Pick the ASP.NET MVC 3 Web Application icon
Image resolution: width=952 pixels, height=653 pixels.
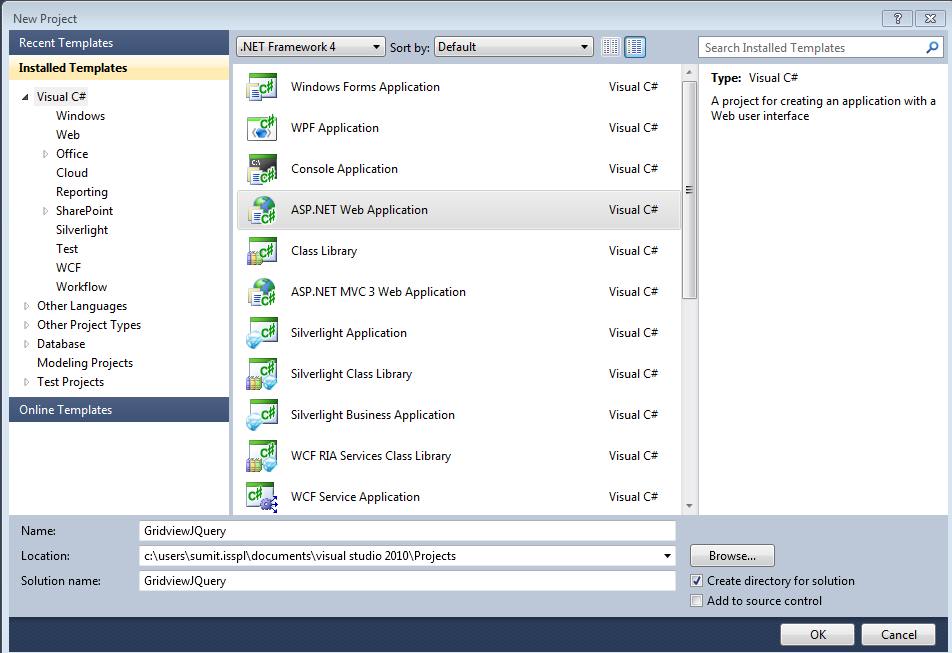pyautogui.click(x=261, y=293)
